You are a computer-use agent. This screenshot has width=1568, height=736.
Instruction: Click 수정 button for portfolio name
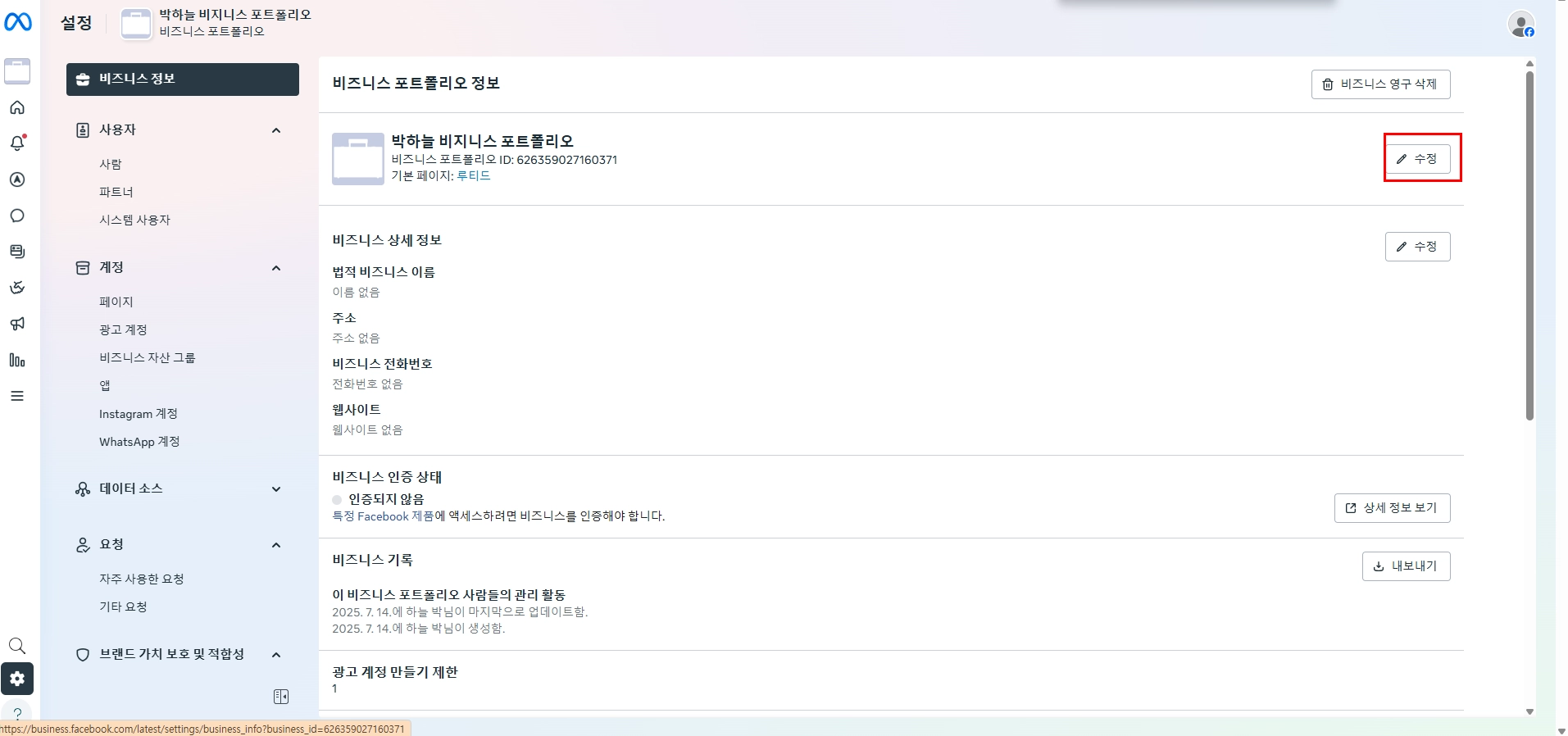coord(1417,159)
